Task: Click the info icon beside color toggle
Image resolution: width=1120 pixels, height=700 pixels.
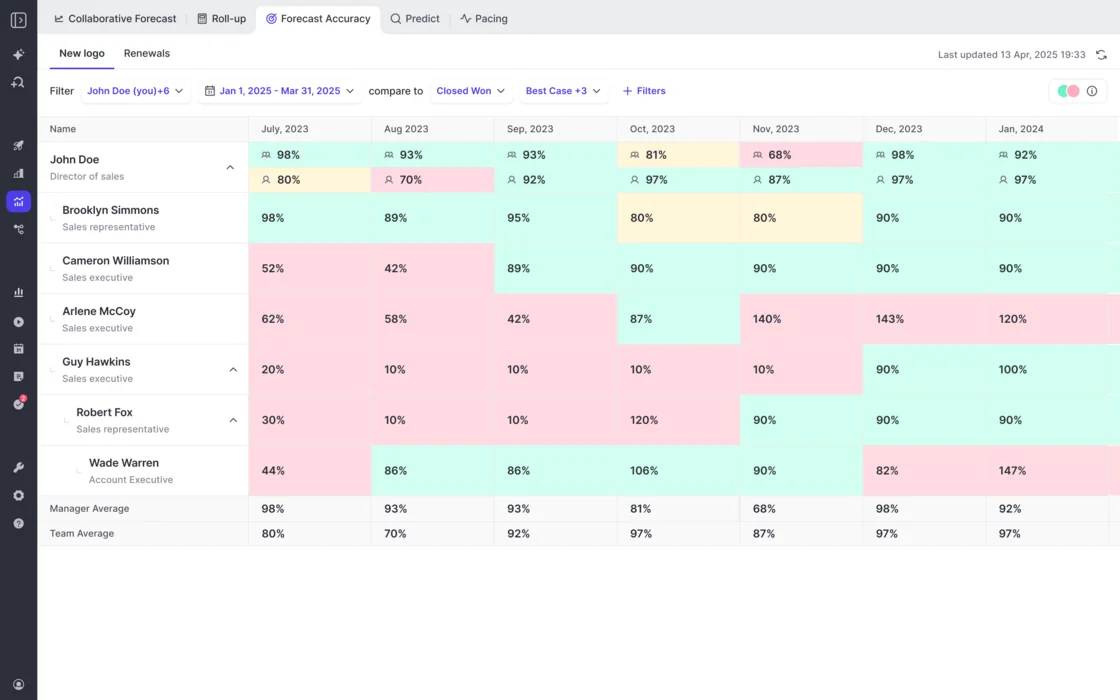Action: click(1091, 91)
